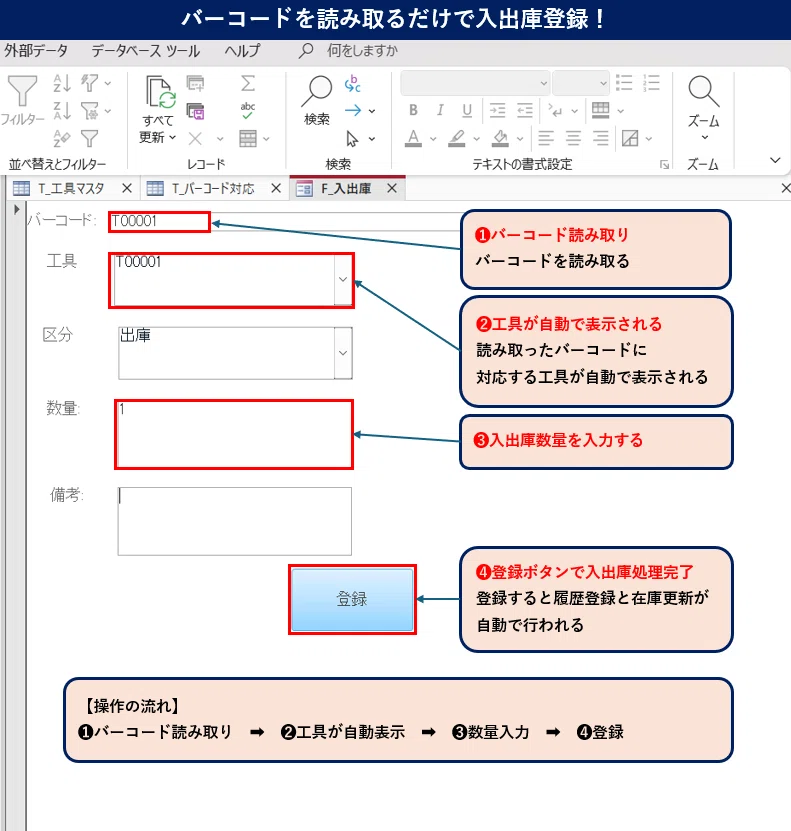Screen dimensions: 791x831
Task: Open the selection filter dropdown arrow
Action: (x=108, y=83)
